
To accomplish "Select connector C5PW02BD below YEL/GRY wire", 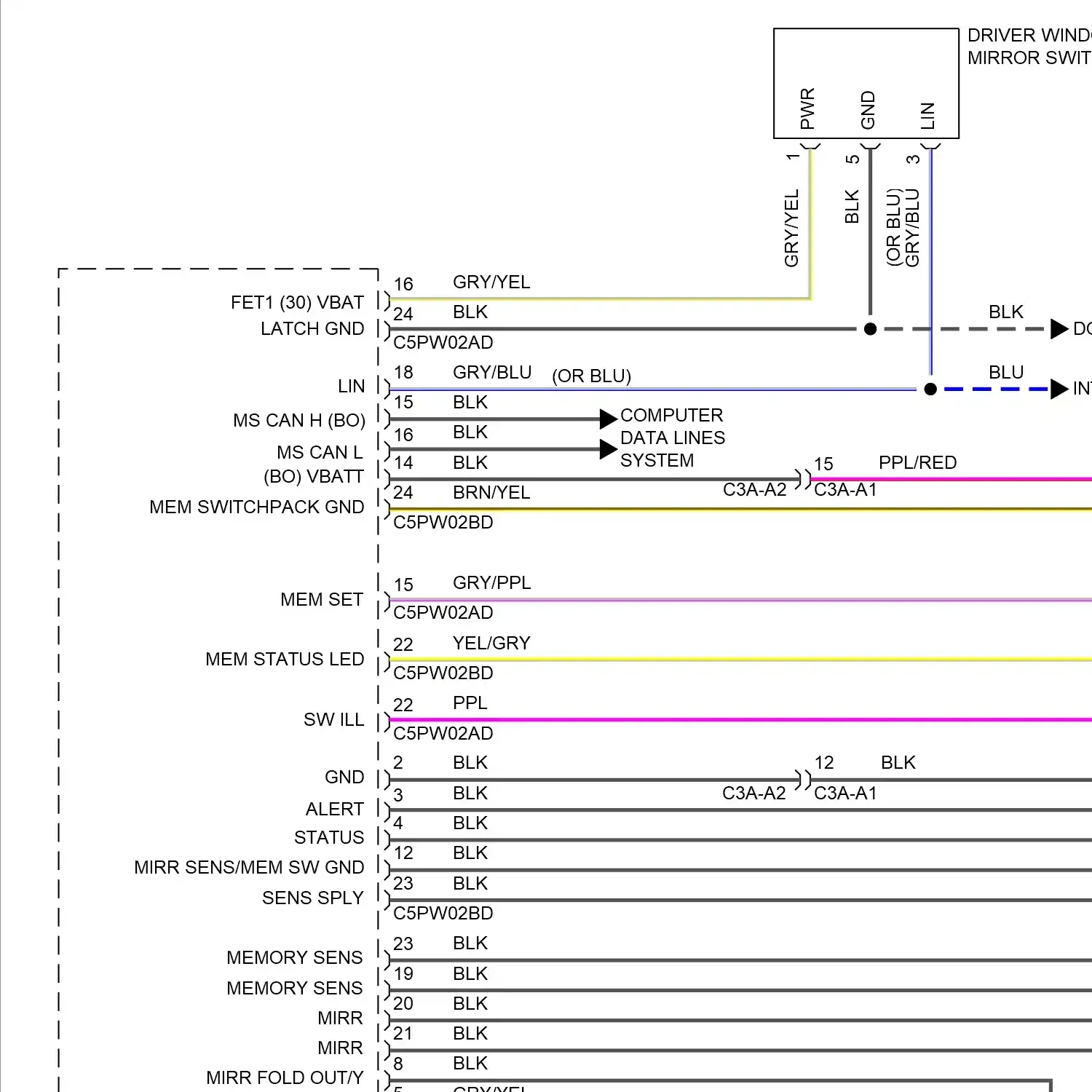I will tap(443, 673).
